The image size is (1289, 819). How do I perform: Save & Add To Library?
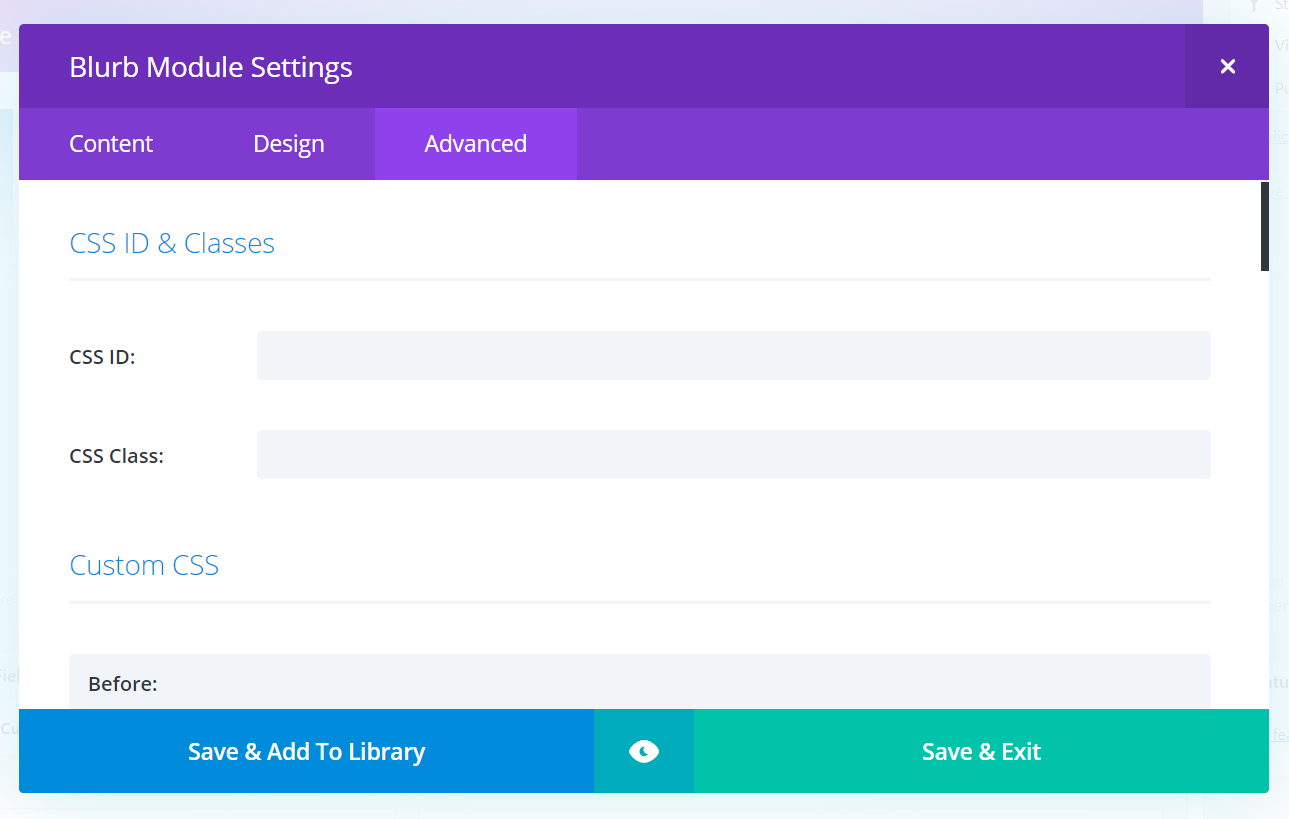[x=306, y=751]
